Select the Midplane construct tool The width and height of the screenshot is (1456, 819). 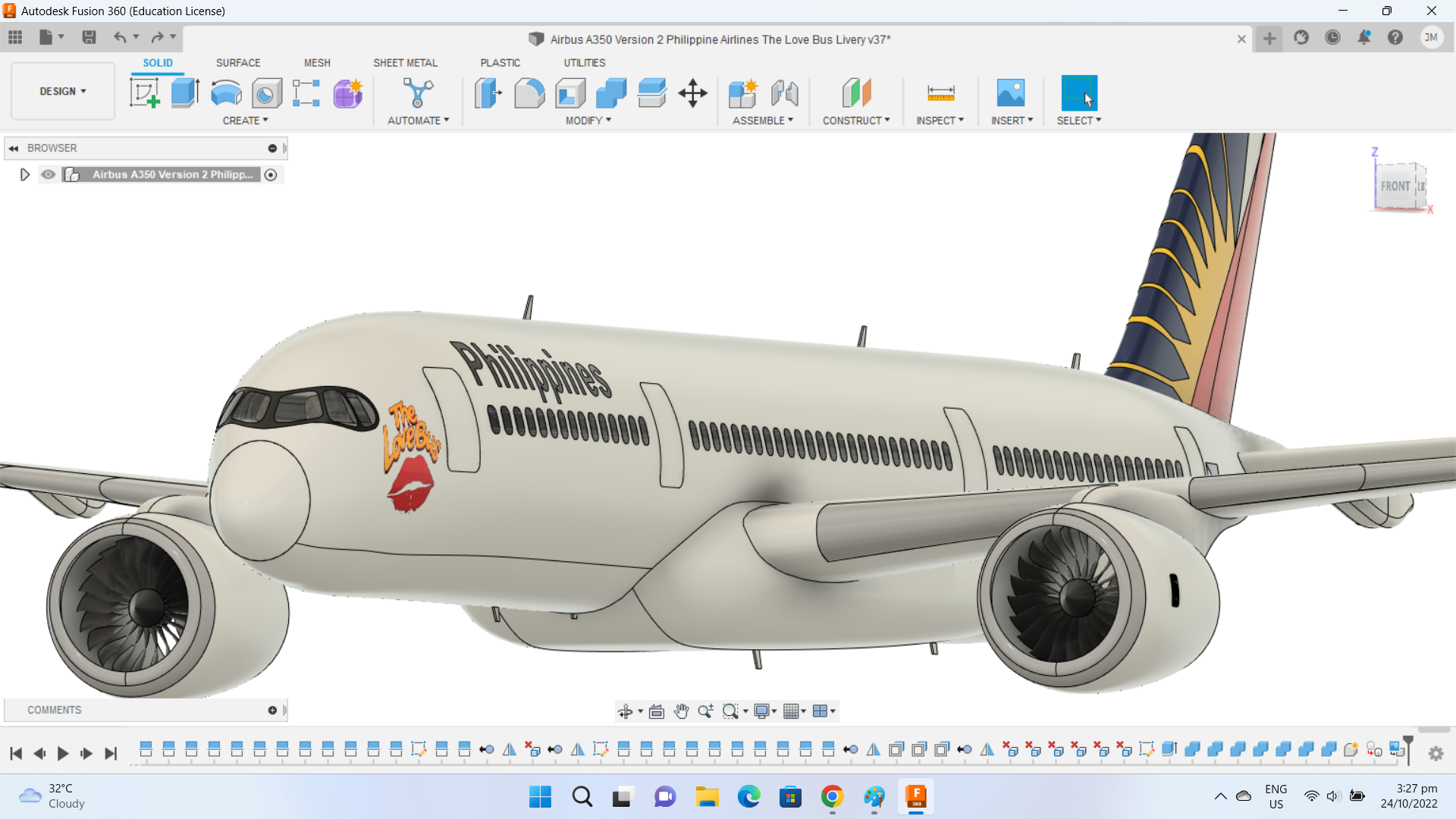click(856, 93)
